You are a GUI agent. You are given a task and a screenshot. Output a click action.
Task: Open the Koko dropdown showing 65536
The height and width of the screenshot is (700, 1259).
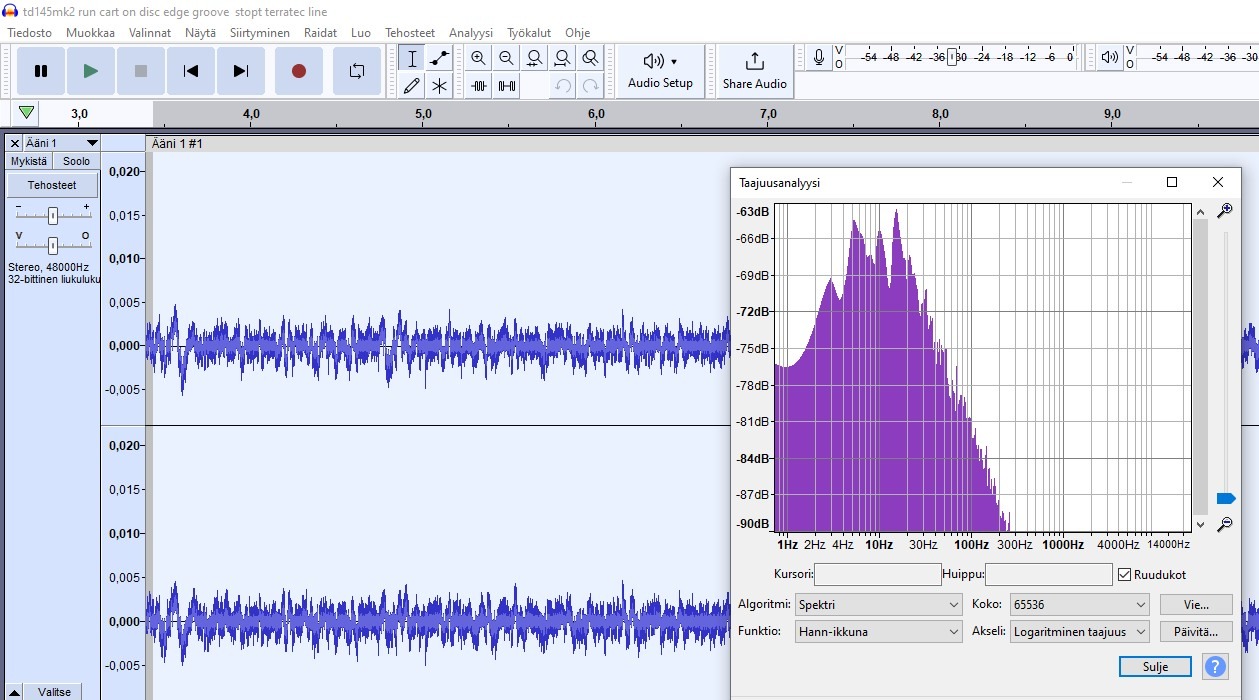(1079, 605)
